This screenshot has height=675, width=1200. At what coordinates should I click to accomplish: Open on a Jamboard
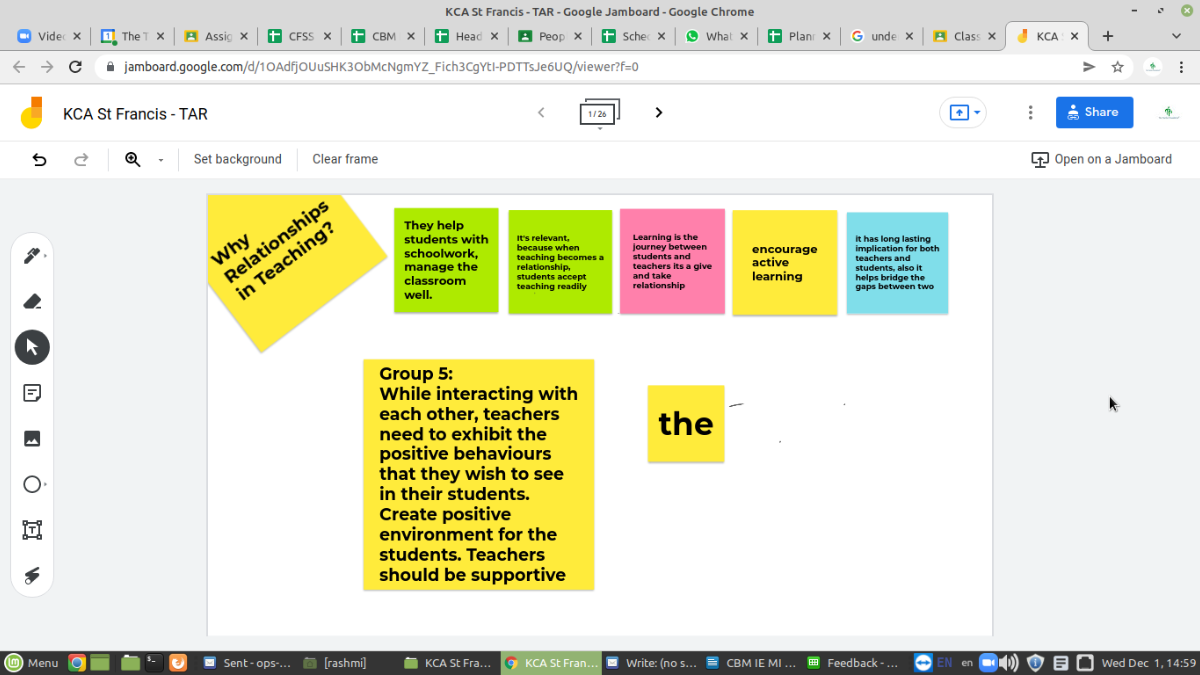[x=1101, y=159]
